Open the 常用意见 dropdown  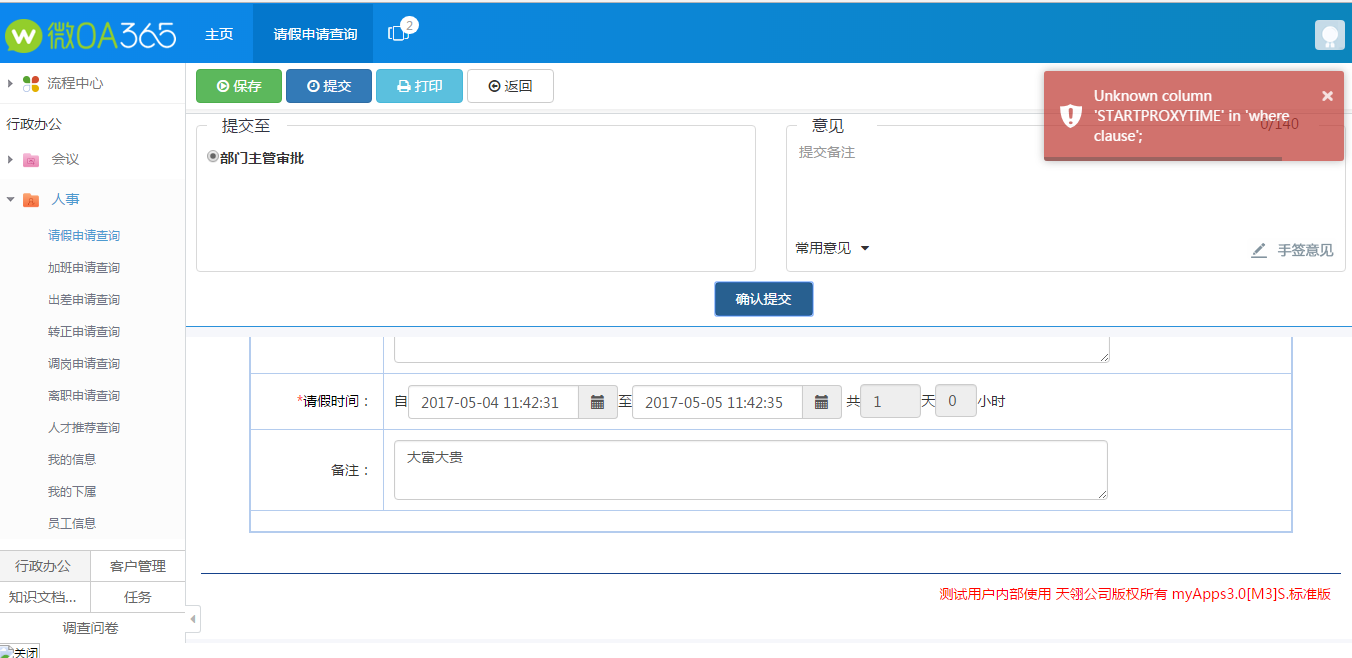832,248
